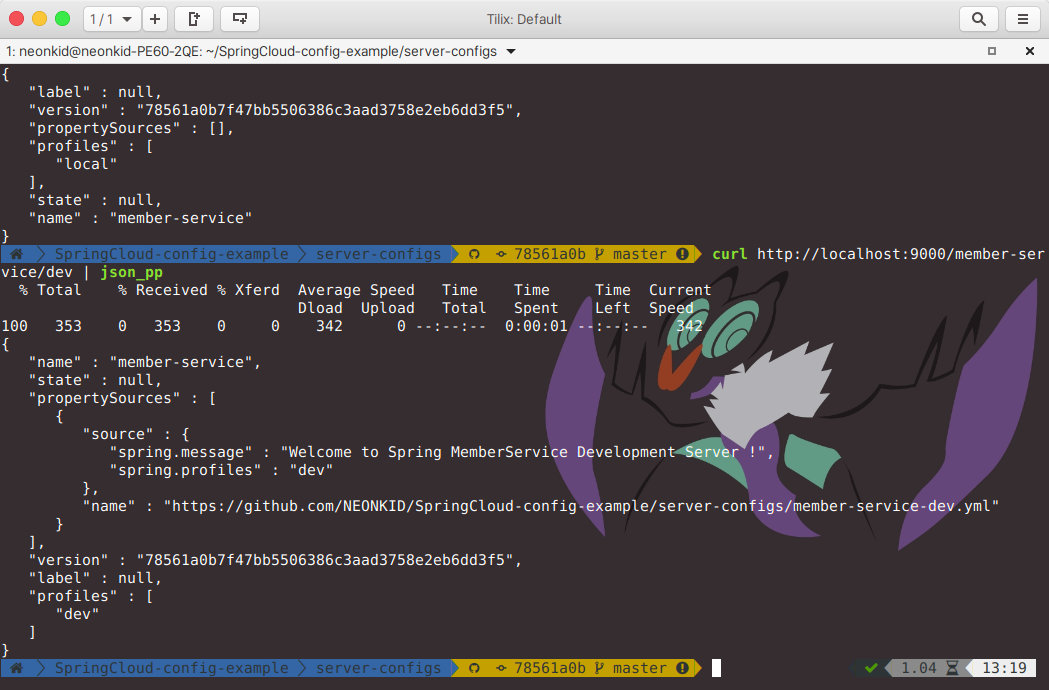Add a new terminal session
Image resolution: width=1049 pixels, height=690 pixels.
point(155,19)
